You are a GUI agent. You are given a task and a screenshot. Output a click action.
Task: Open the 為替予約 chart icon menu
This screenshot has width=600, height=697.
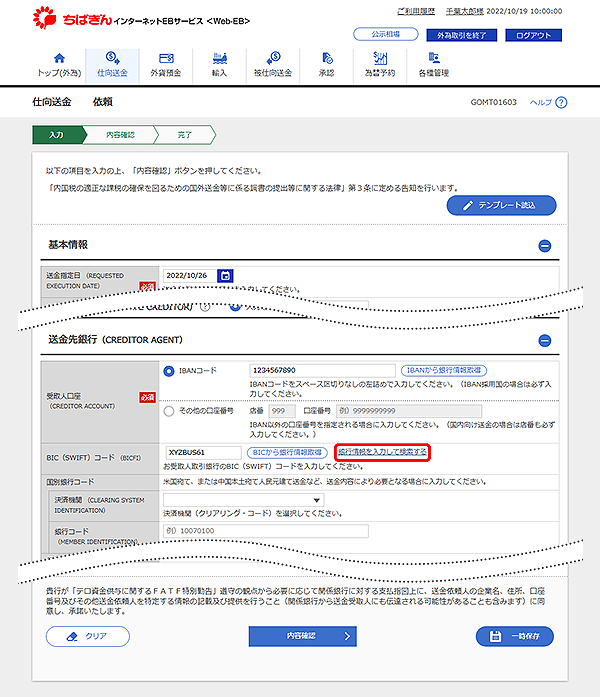click(380, 58)
